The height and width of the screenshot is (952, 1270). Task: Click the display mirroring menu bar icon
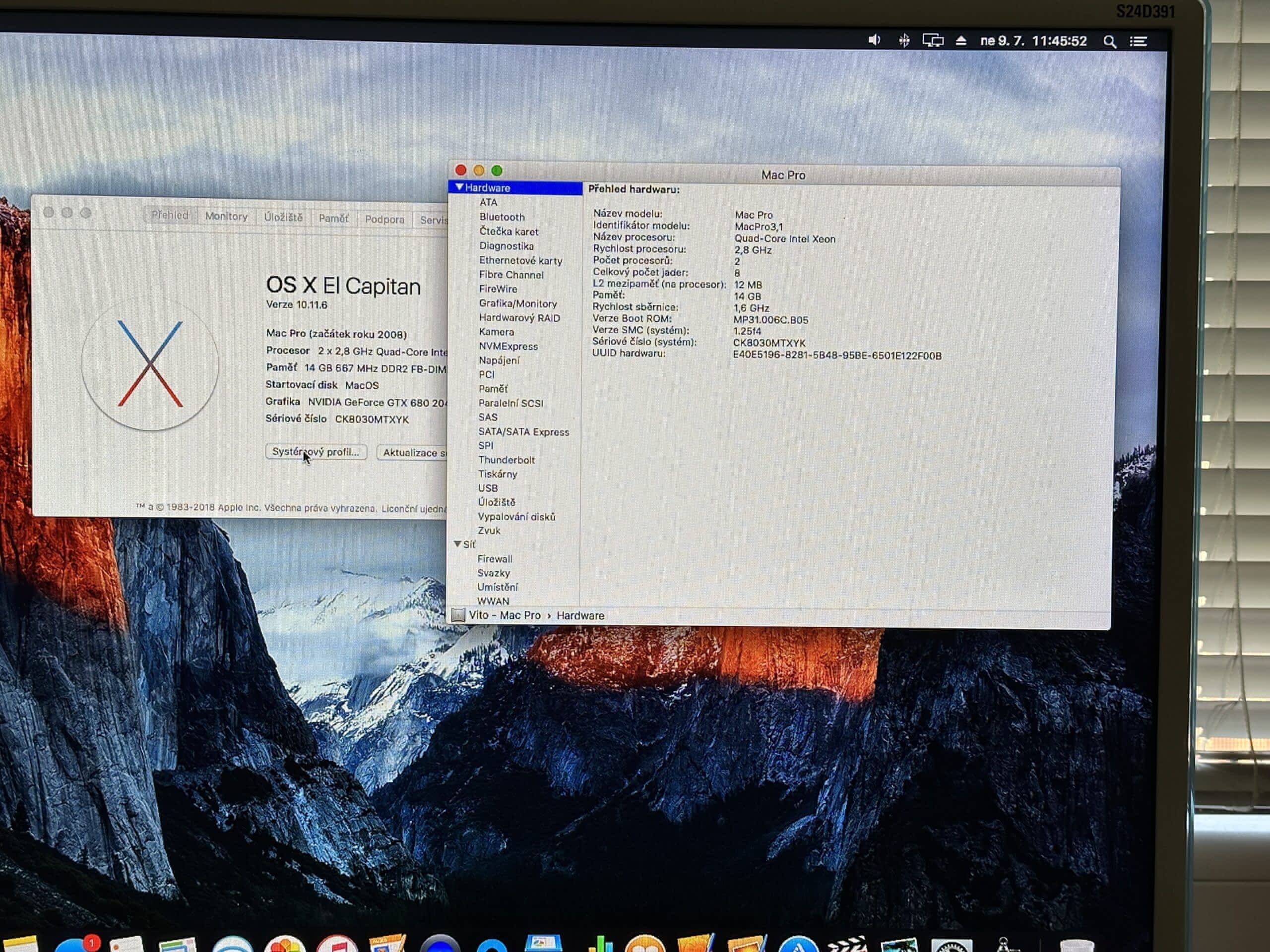click(x=932, y=41)
